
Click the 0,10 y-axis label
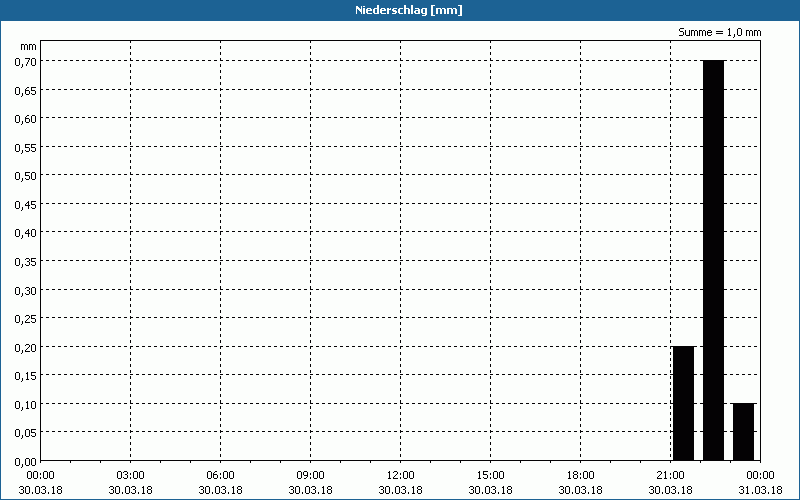25,405
